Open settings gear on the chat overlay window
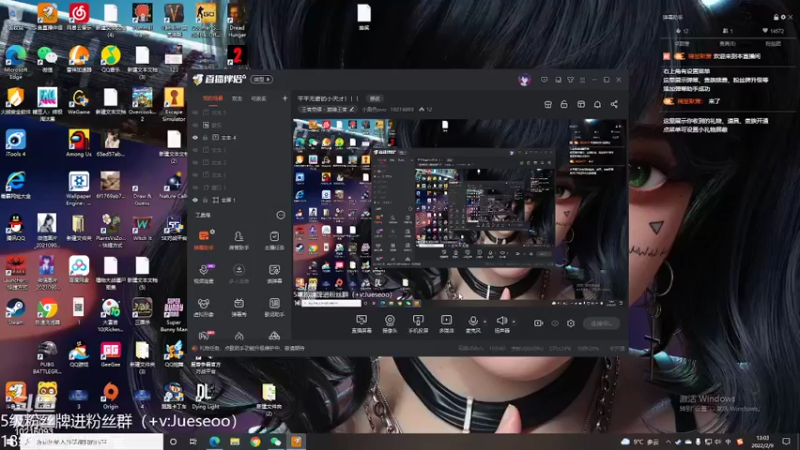This screenshot has height=450, width=800. (x=783, y=17)
